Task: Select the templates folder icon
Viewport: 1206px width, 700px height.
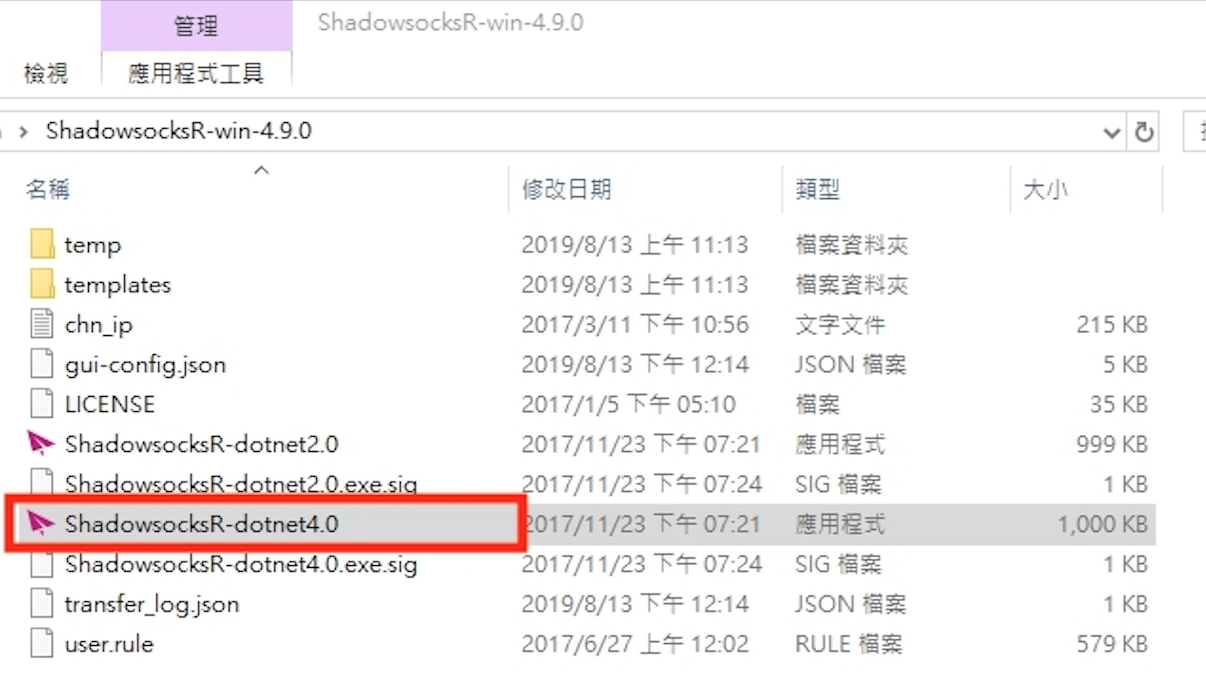Action: pos(42,284)
